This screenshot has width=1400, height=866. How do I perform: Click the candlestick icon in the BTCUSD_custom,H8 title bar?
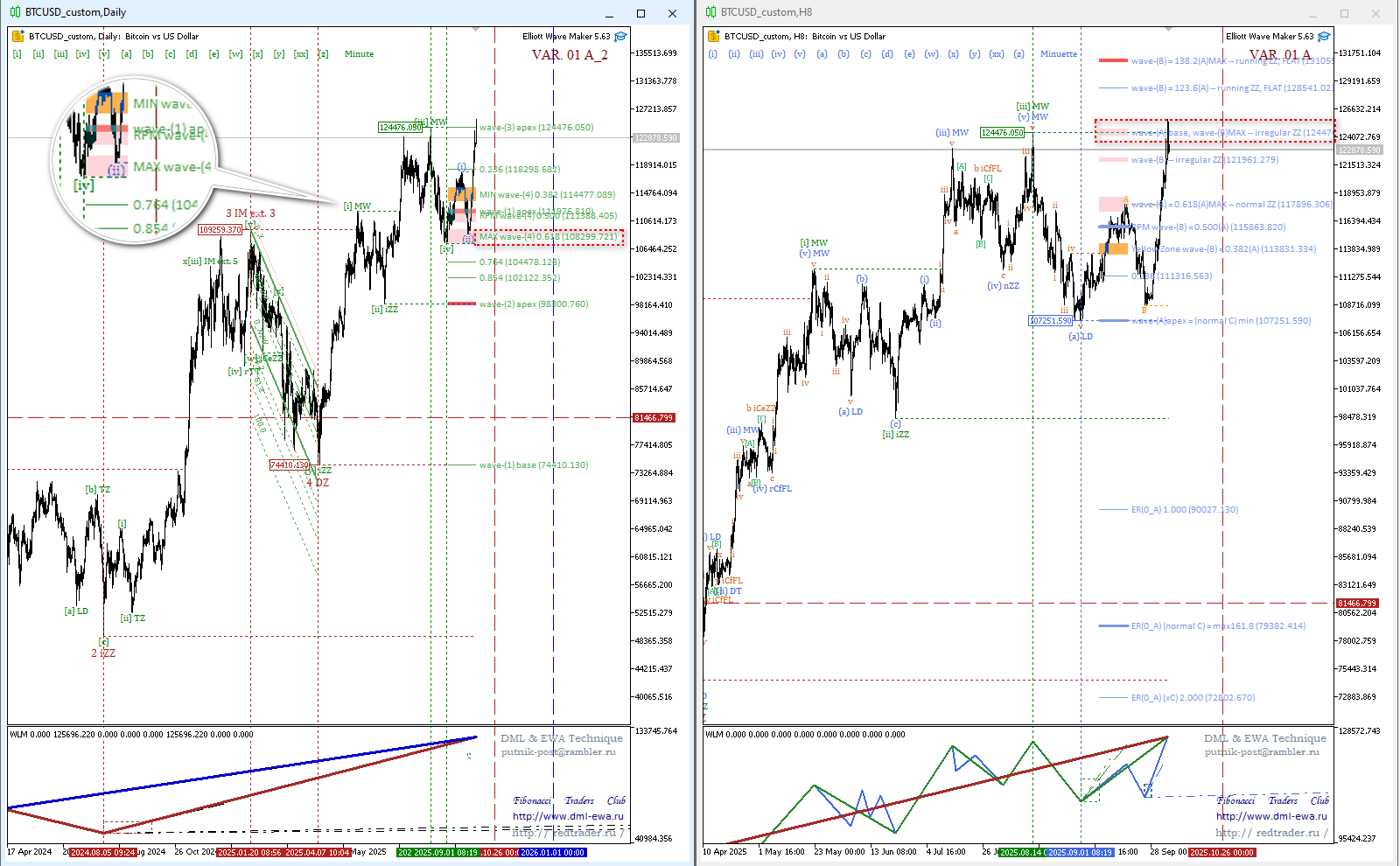click(710, 12)
